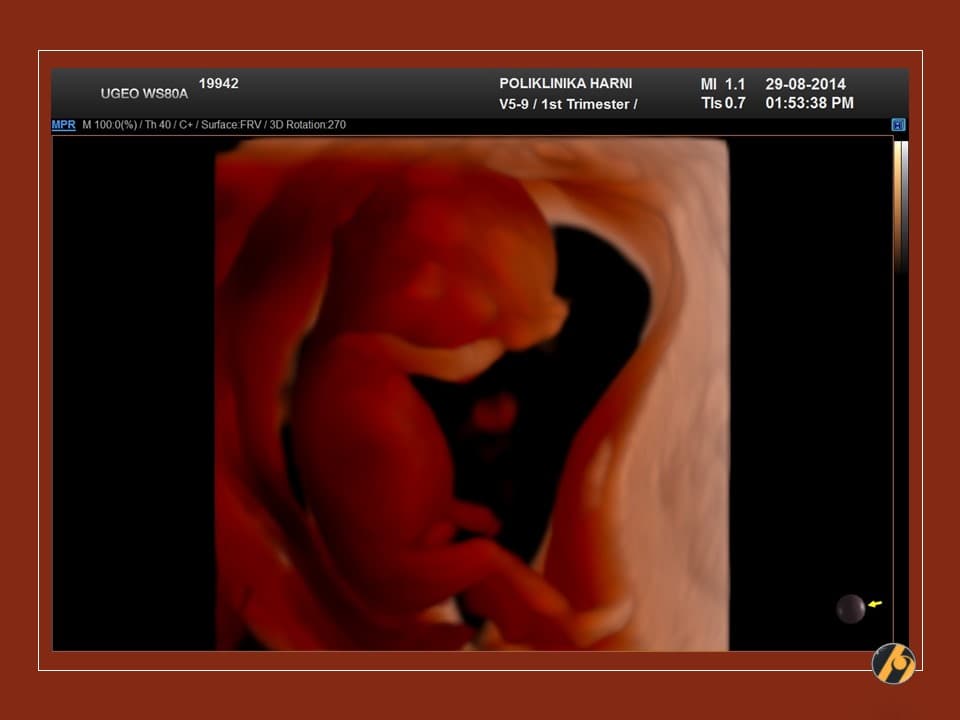Select the V5-9 / 1st Trimester probe preset
960x720 pixels.
tap(568, 104)
